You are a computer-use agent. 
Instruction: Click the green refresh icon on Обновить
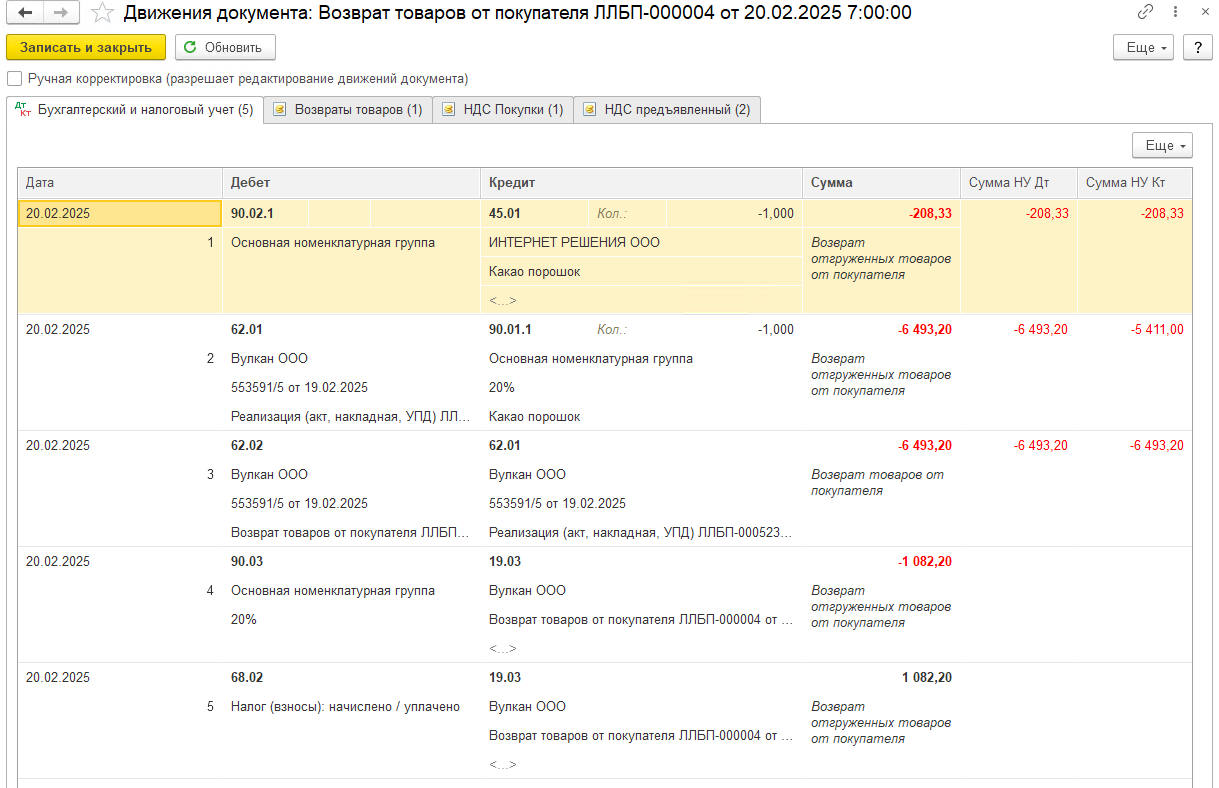click(x=191, y=47)
